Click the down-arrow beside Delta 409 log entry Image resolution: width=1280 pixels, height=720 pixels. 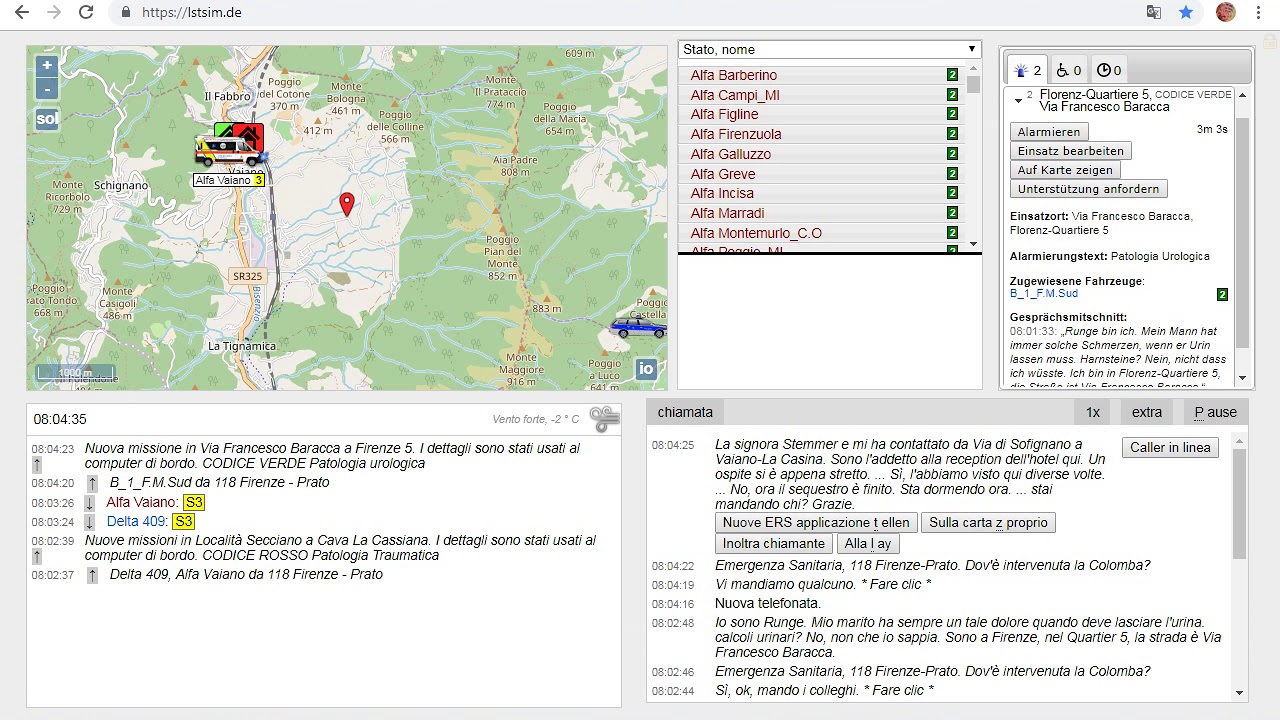click(89, 522)
